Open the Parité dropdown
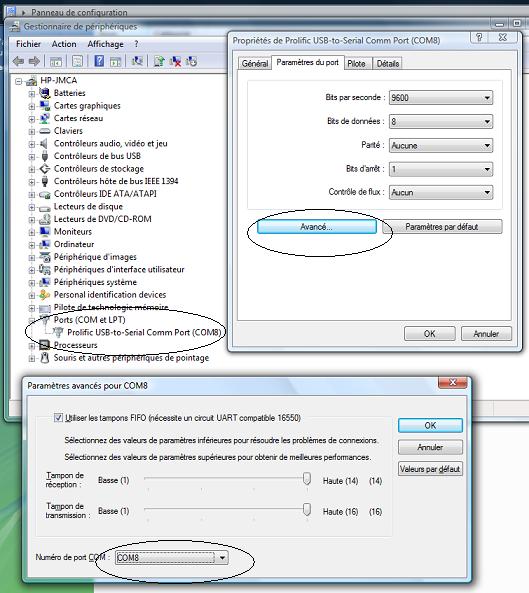Viewport: 529px width, 593px height. click(x=441, y=146)
